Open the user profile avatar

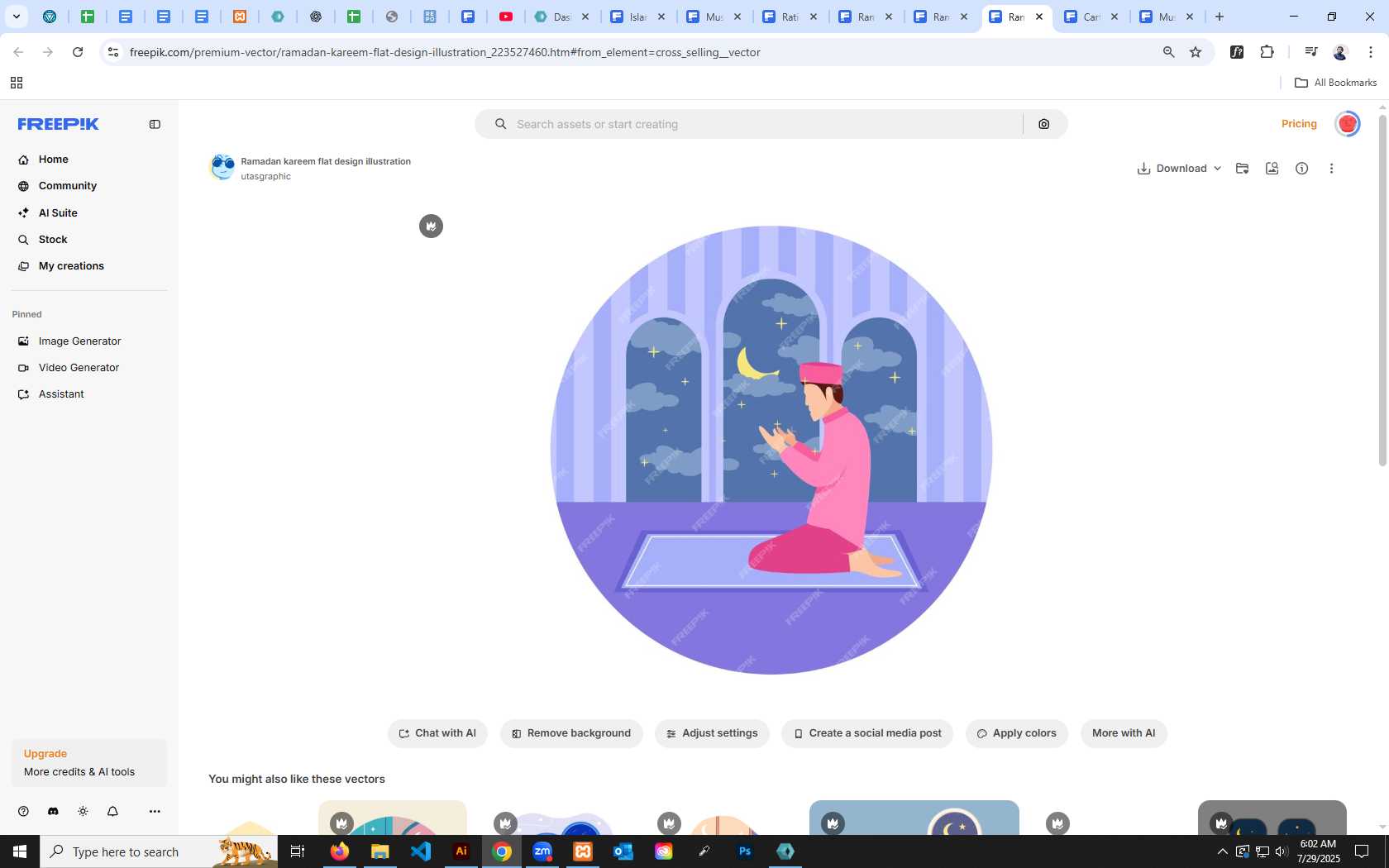click(x=1348, y=124)
